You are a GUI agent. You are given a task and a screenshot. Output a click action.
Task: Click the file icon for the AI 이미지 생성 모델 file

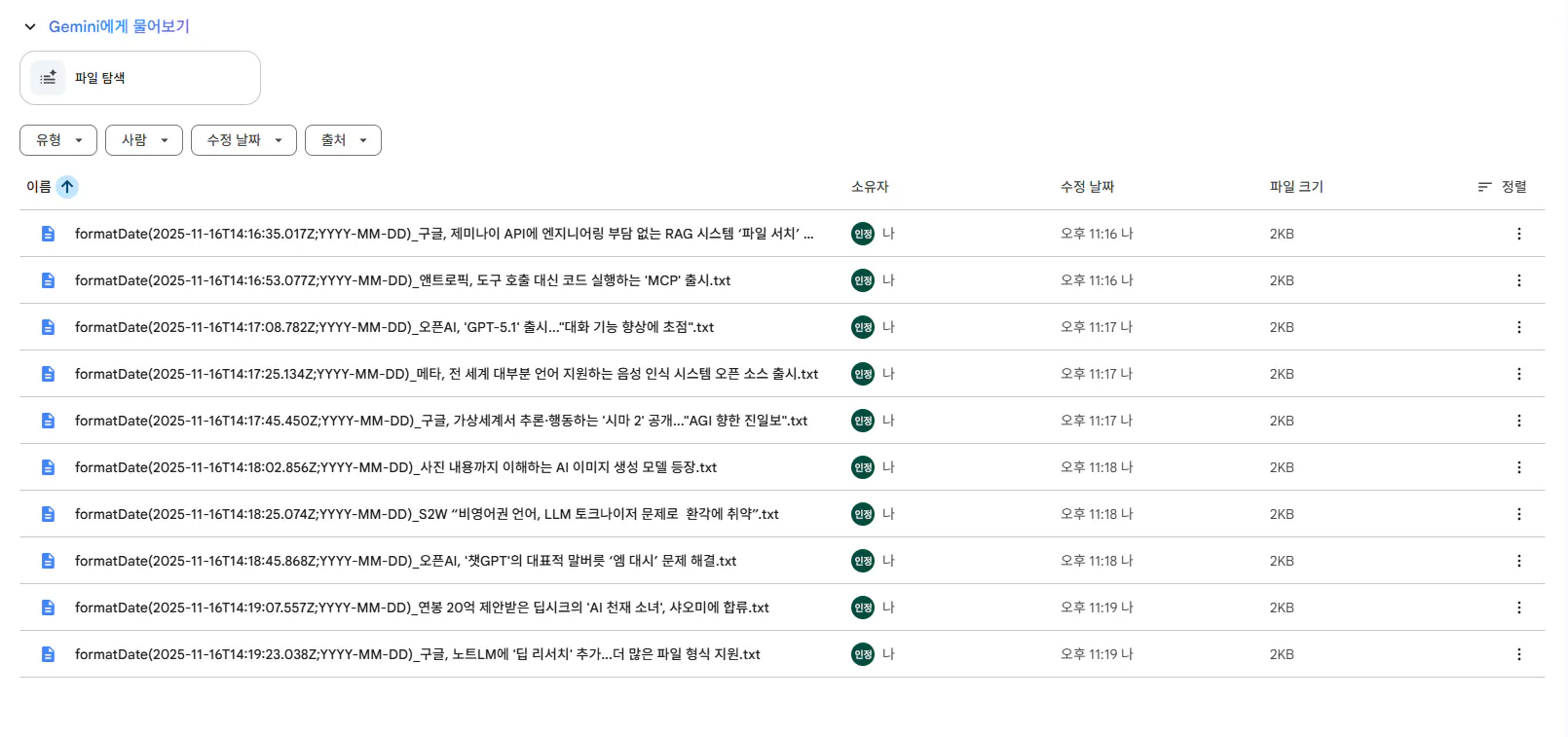[48, 467]
